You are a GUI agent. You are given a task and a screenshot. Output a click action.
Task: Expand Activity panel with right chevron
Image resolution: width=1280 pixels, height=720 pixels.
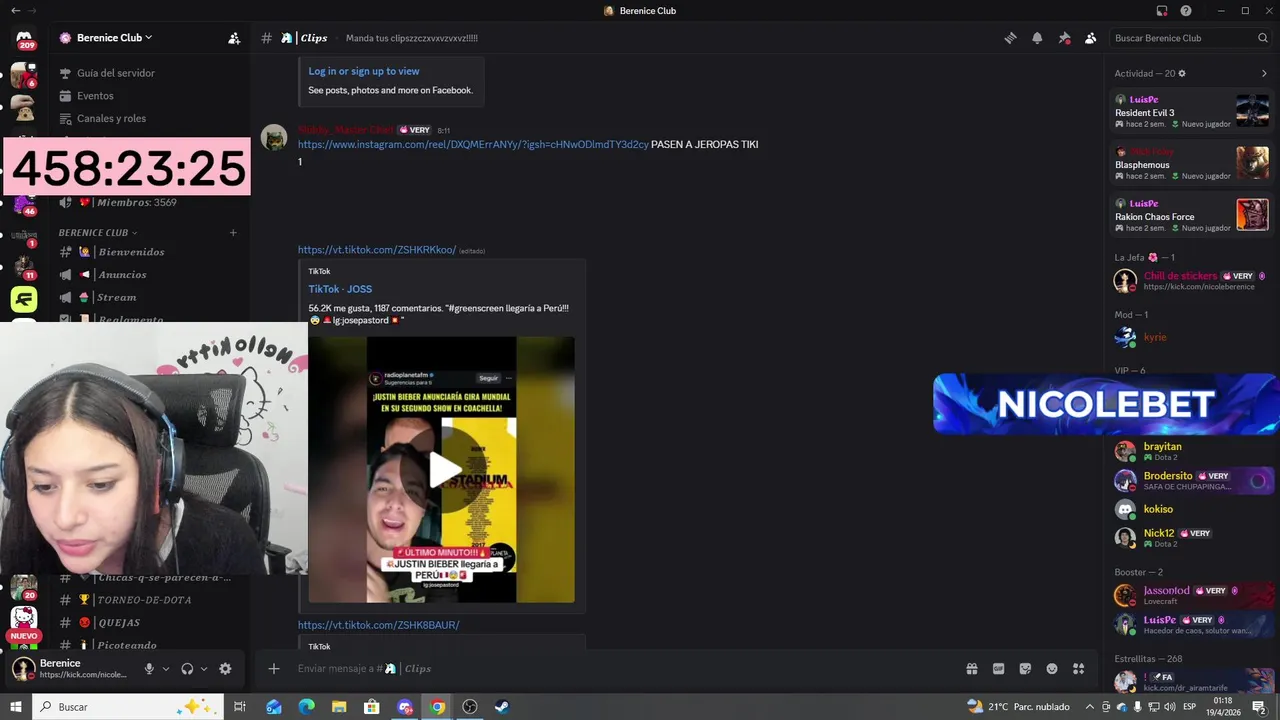(1264, 73)
